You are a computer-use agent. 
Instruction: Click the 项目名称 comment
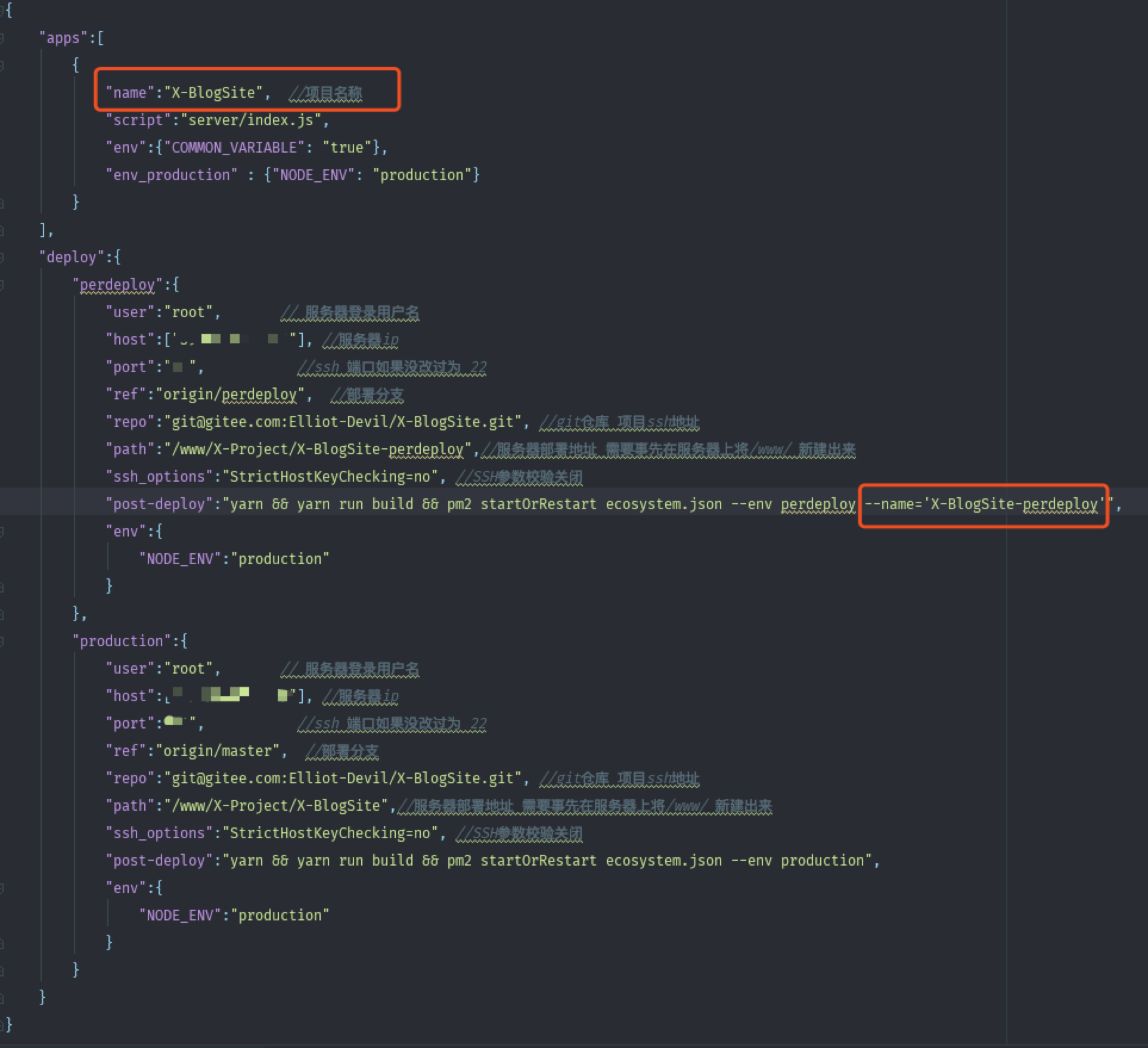(x=325, y=94)
